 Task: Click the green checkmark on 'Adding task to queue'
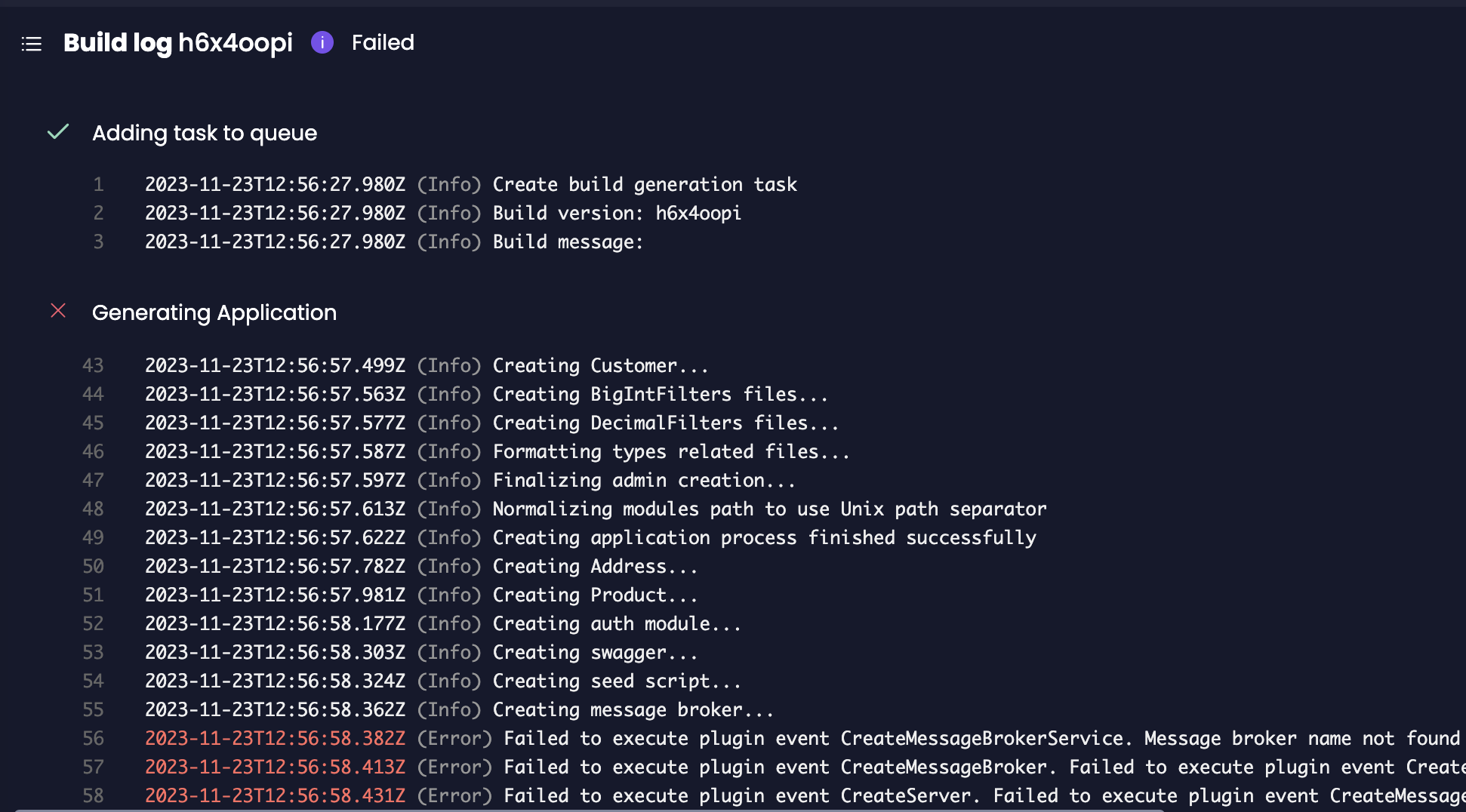(x=58, y=132)
